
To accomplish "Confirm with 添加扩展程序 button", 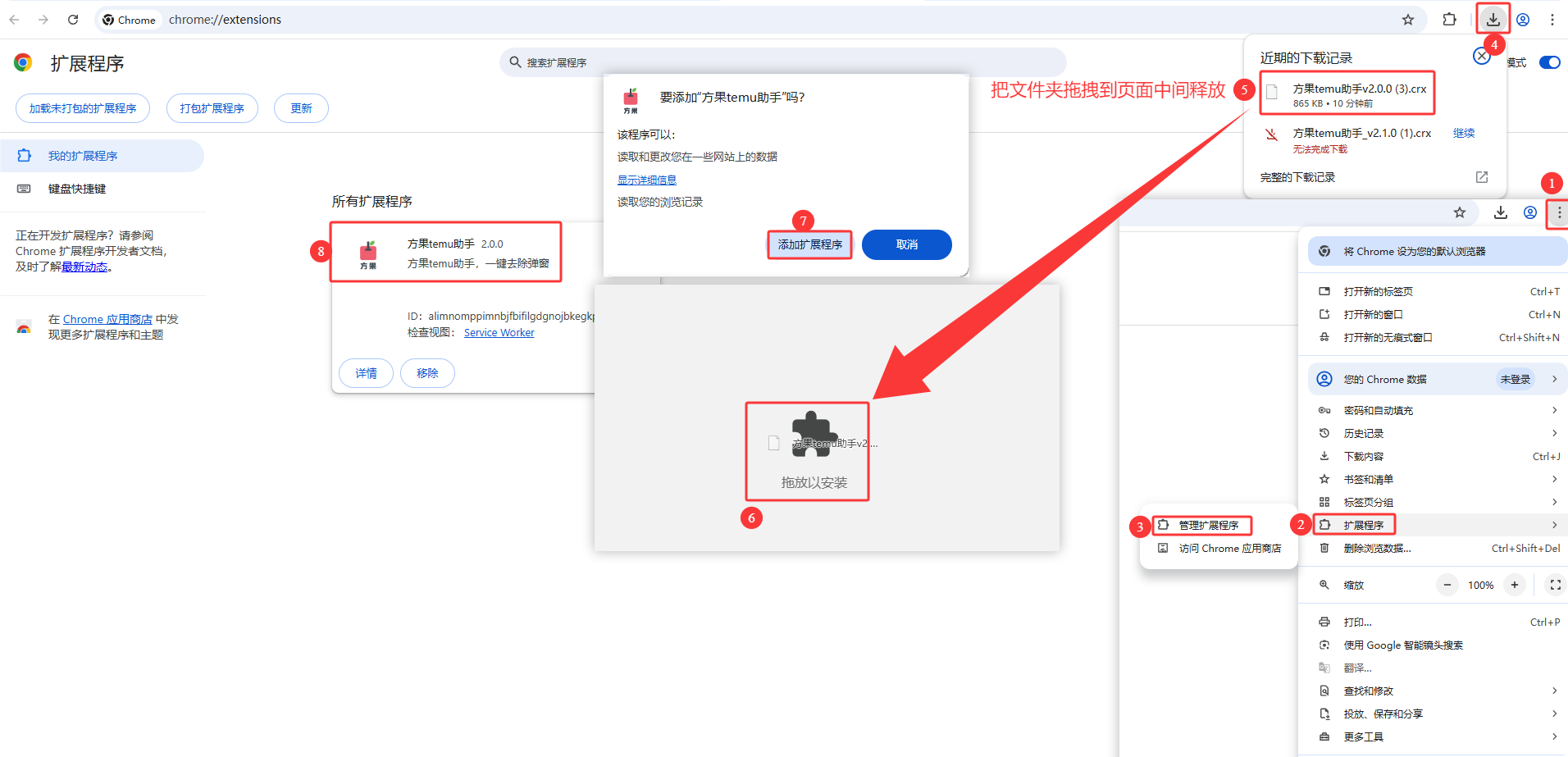I will [810, 244].
